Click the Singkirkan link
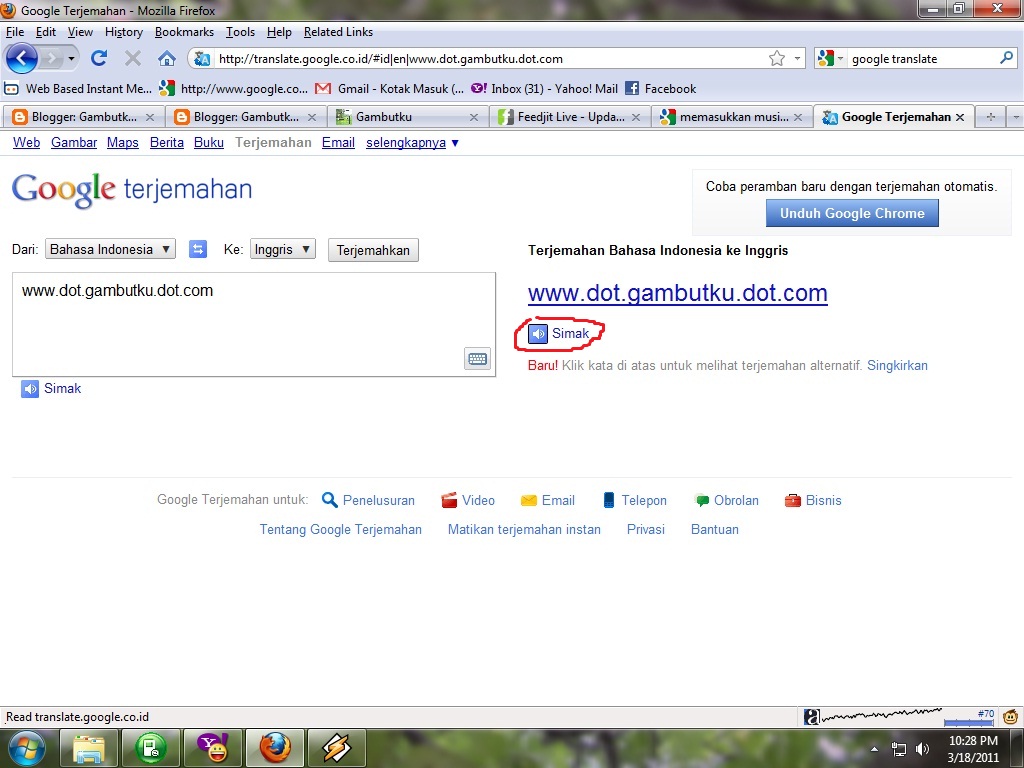The image size is (1024, 768). pyautogui.click(x=897, y=366)
